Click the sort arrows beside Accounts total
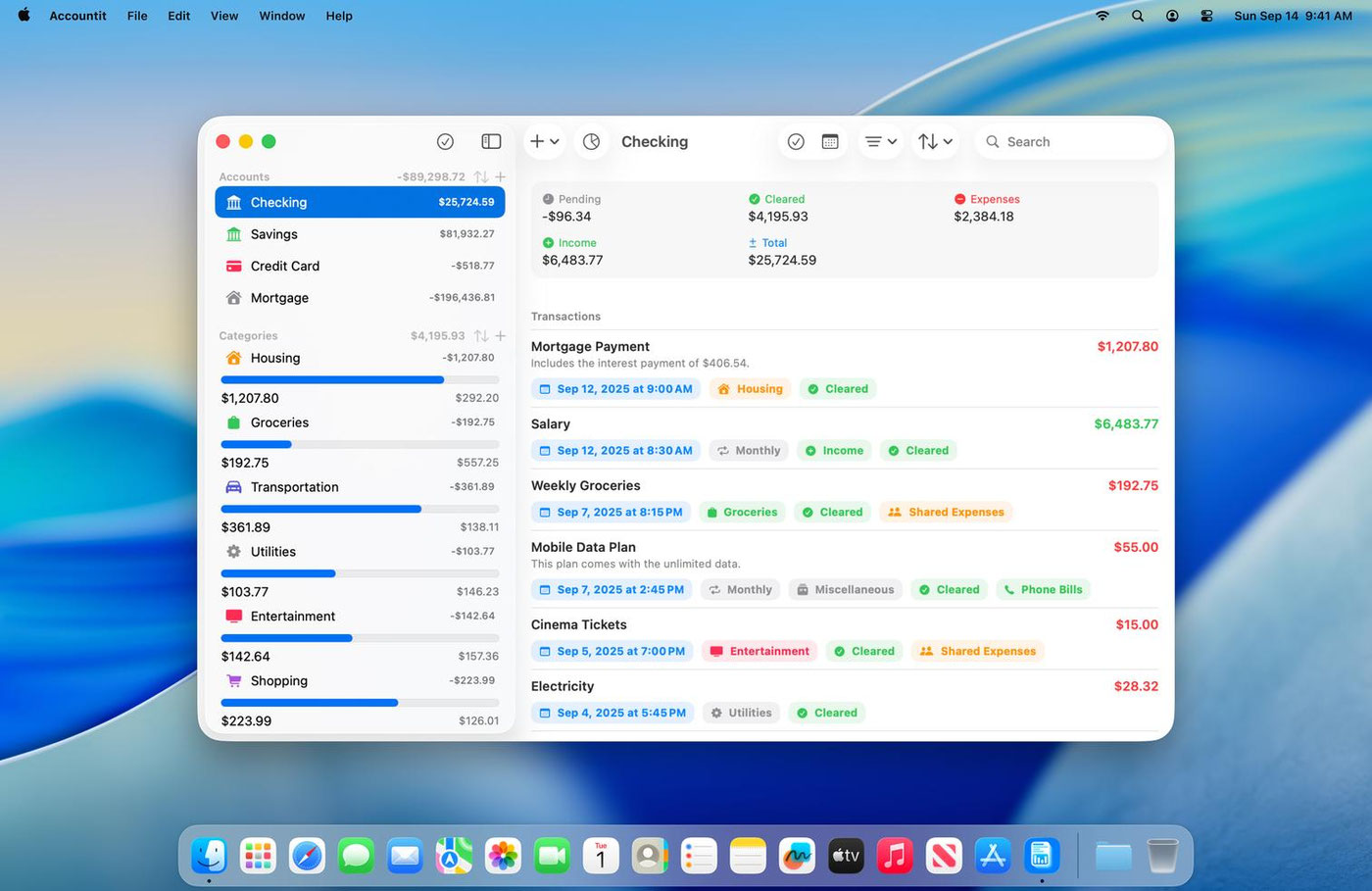 tap(481, 177)
